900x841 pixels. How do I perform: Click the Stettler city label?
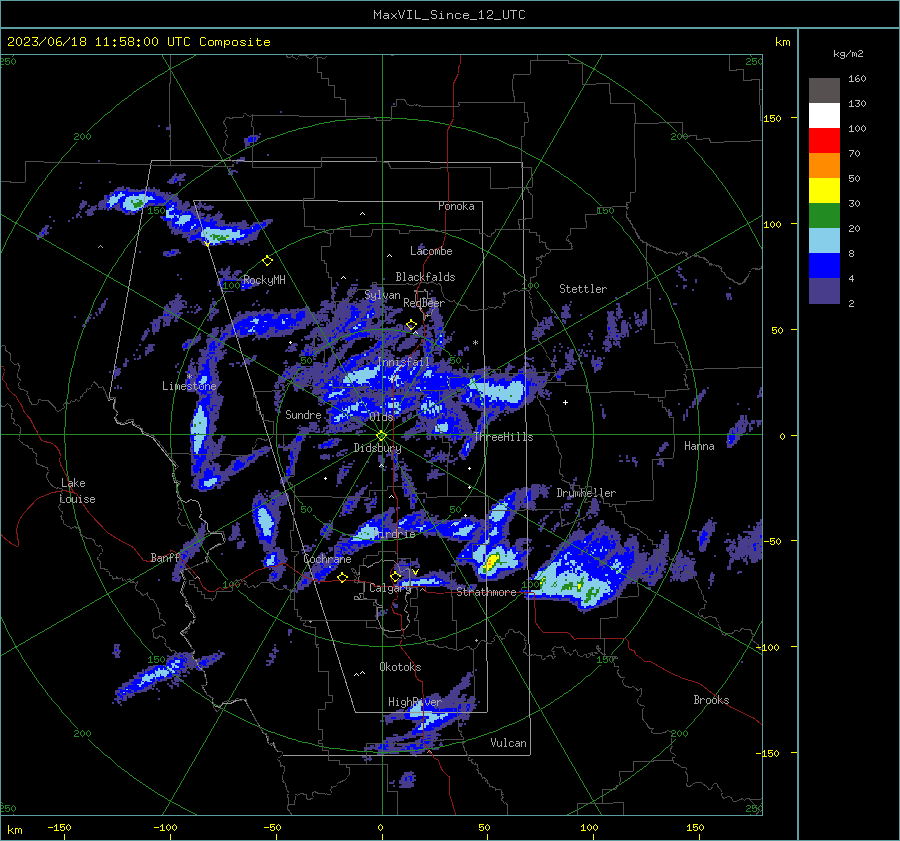coord(583,289)
